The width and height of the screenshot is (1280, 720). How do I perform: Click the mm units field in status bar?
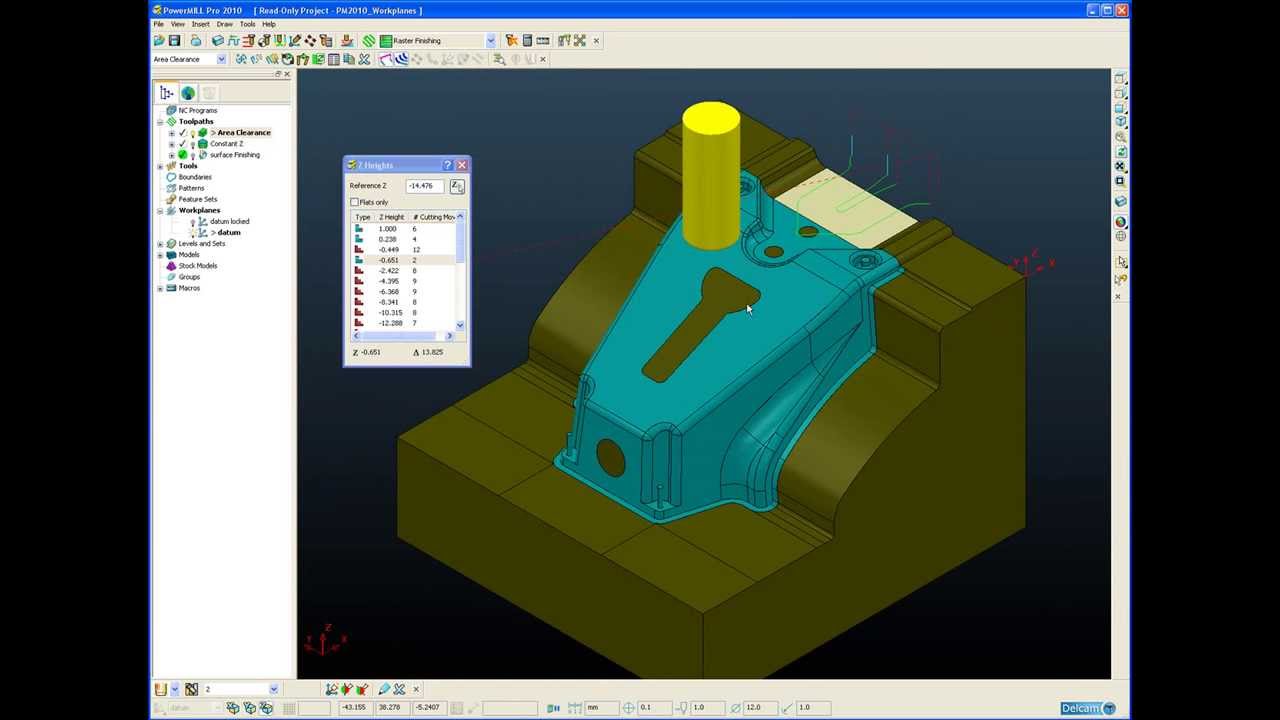click(600, 707)
